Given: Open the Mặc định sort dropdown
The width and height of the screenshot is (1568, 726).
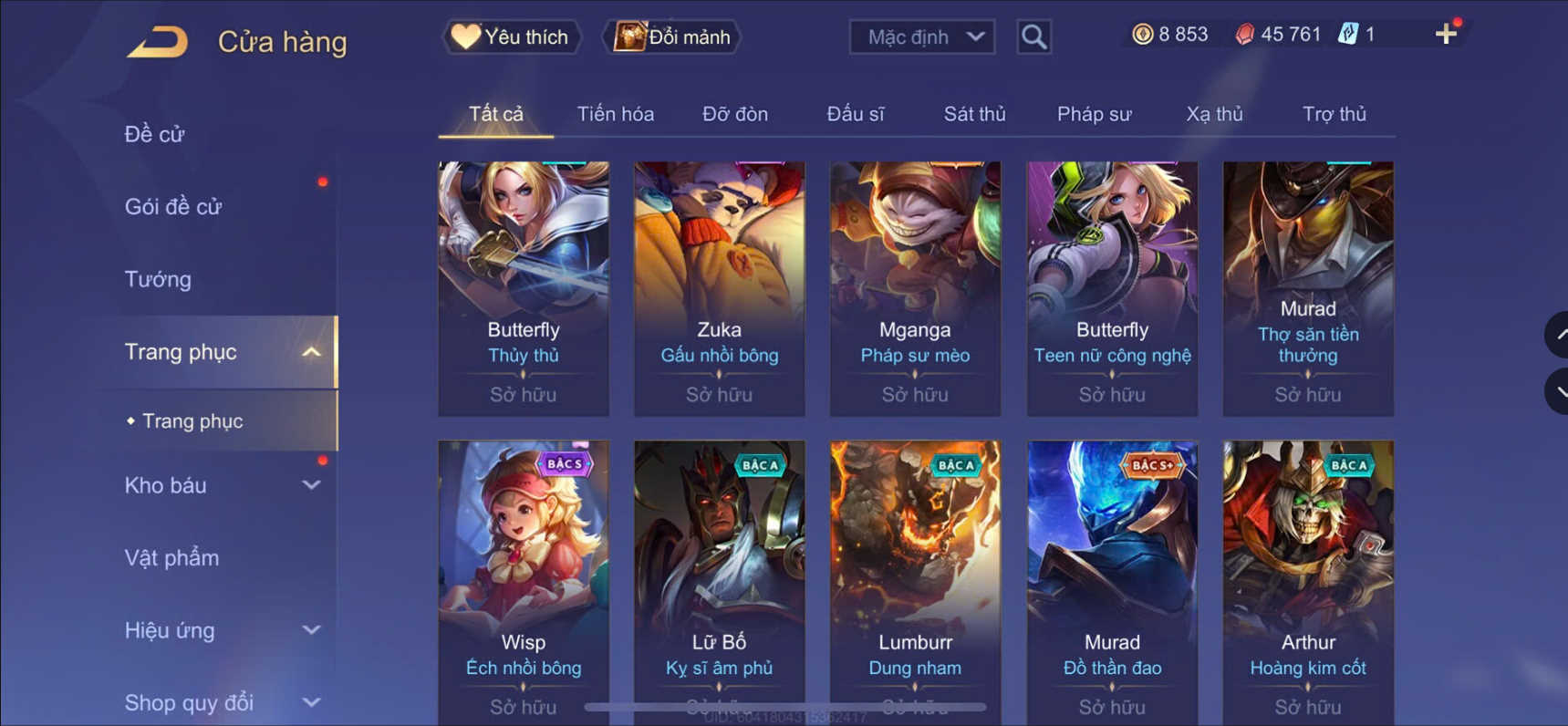Looking at the screenshot, I should [922, 37].
